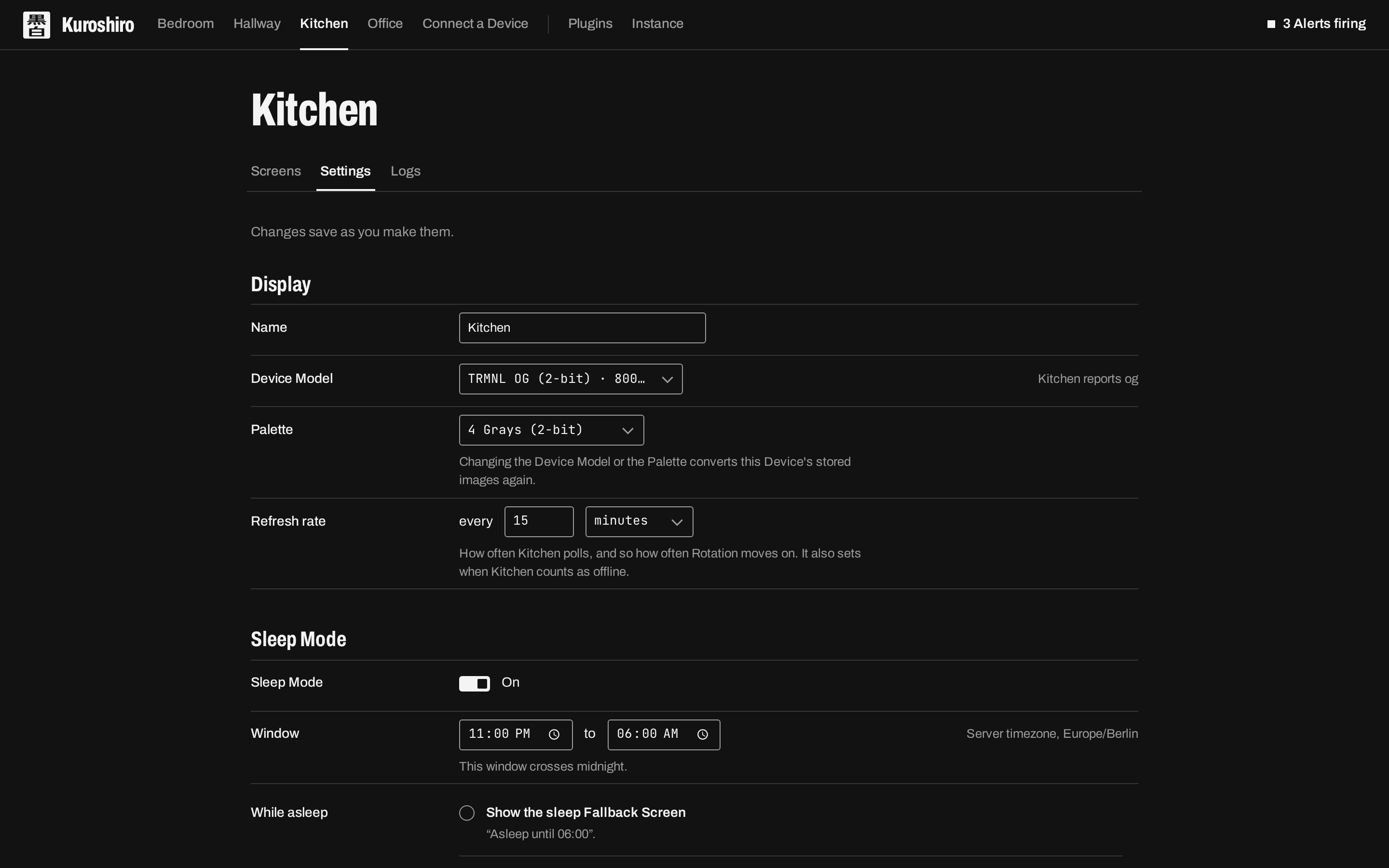The image size is (1389, 868).
Task: Go to Bedroom device
Action: coord(185,24)
